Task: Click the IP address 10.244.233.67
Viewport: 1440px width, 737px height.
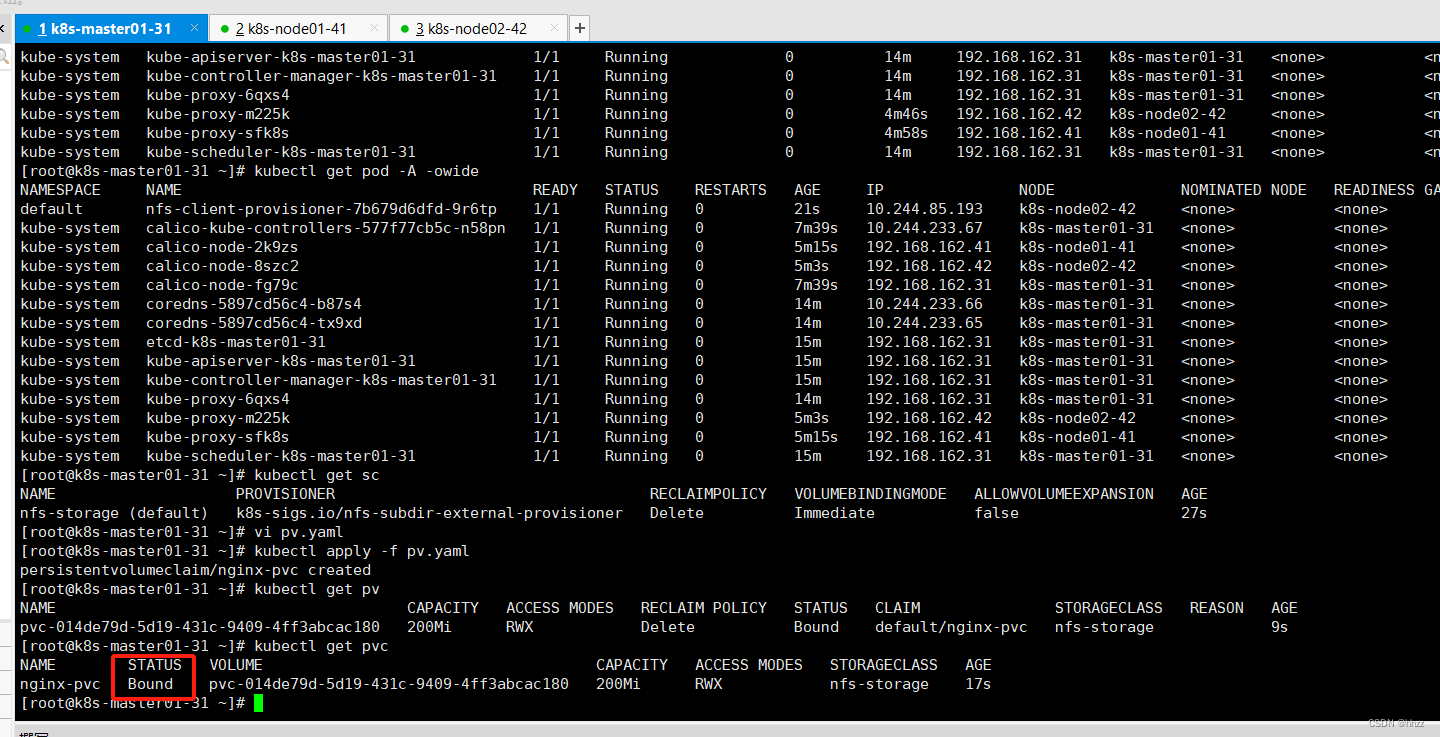Action: coord(925,228)
